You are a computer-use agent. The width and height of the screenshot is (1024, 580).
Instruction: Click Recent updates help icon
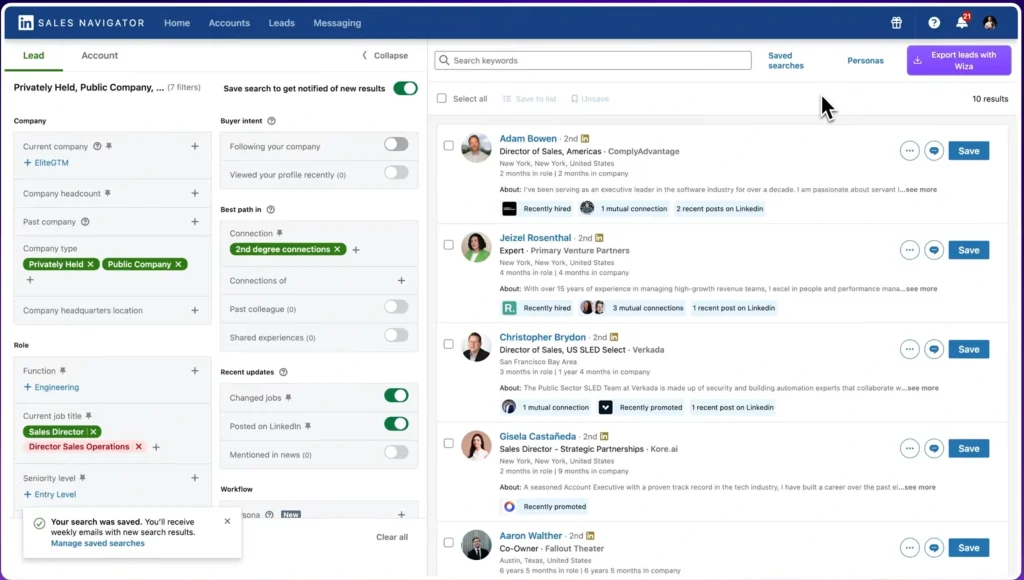(283, 372)
